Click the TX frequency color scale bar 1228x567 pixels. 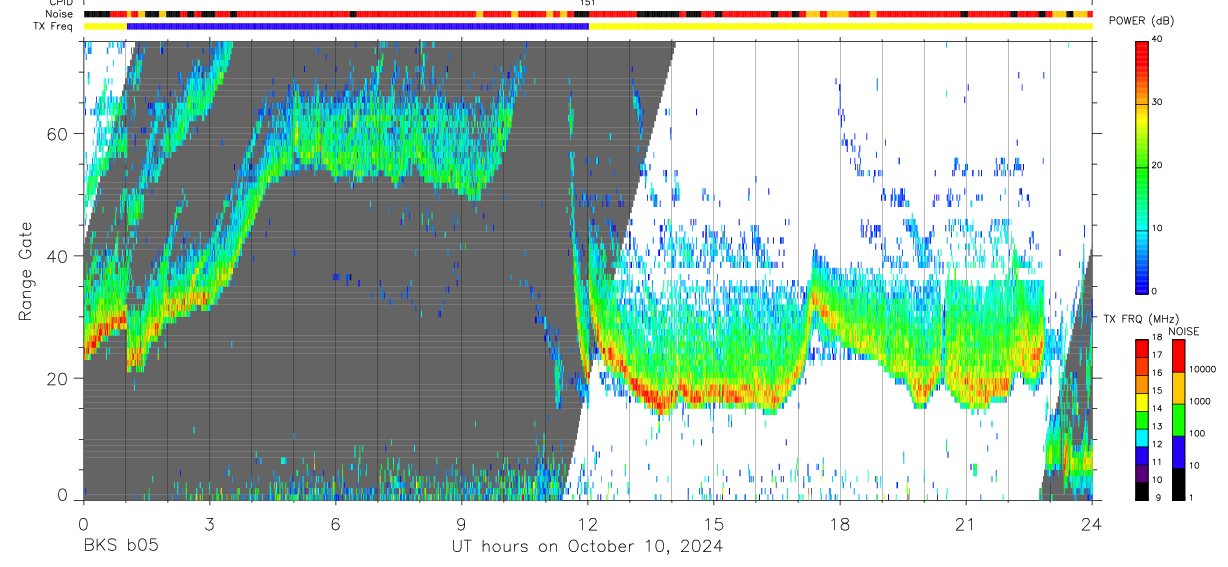point(1142,420)
